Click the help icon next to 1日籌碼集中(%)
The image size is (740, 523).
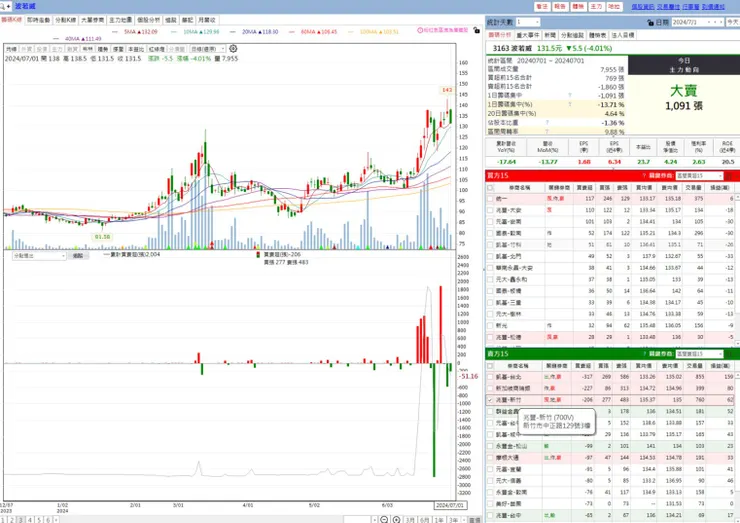coord(570,104)
